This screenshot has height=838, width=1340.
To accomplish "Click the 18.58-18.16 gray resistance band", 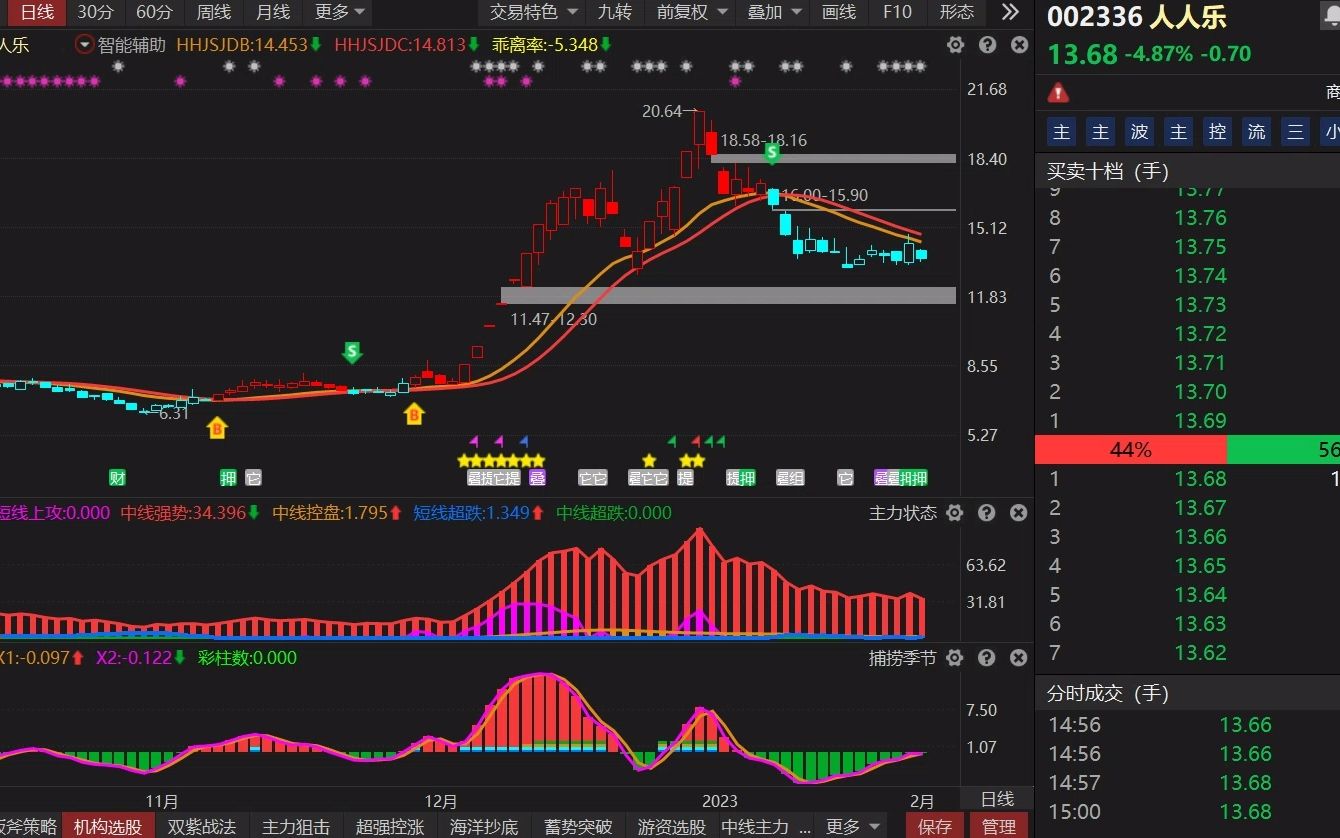I will click(833, 158).
